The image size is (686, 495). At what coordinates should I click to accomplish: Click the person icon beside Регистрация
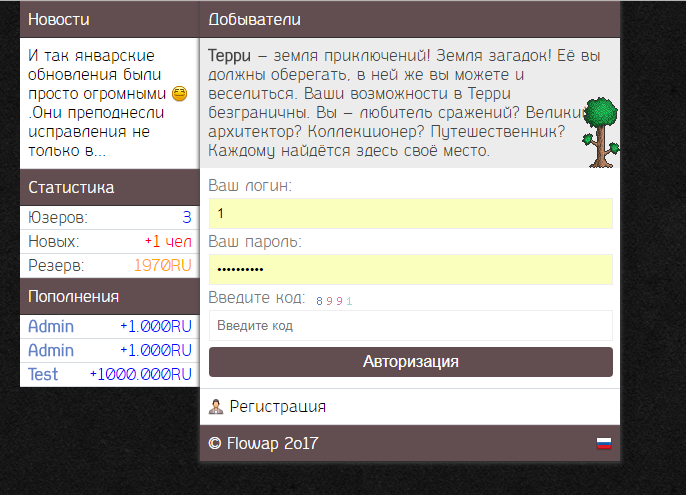point(216,406)
